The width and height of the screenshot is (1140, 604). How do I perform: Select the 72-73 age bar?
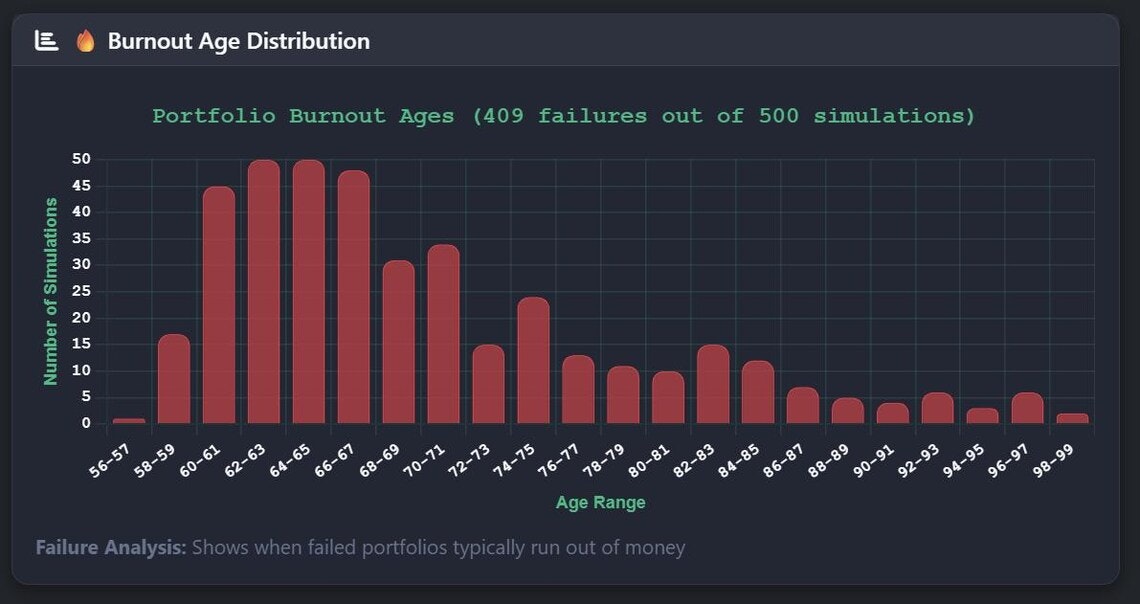tap(489, 384)
